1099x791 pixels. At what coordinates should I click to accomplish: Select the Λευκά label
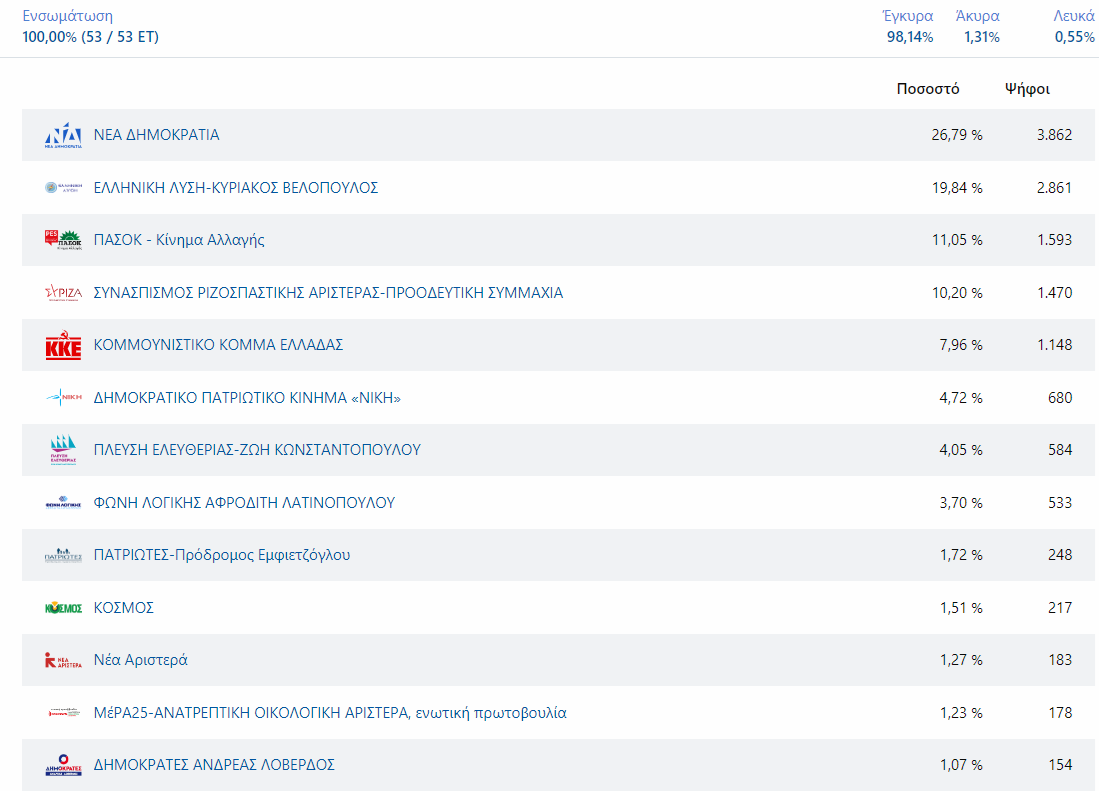click(1074, 16)
